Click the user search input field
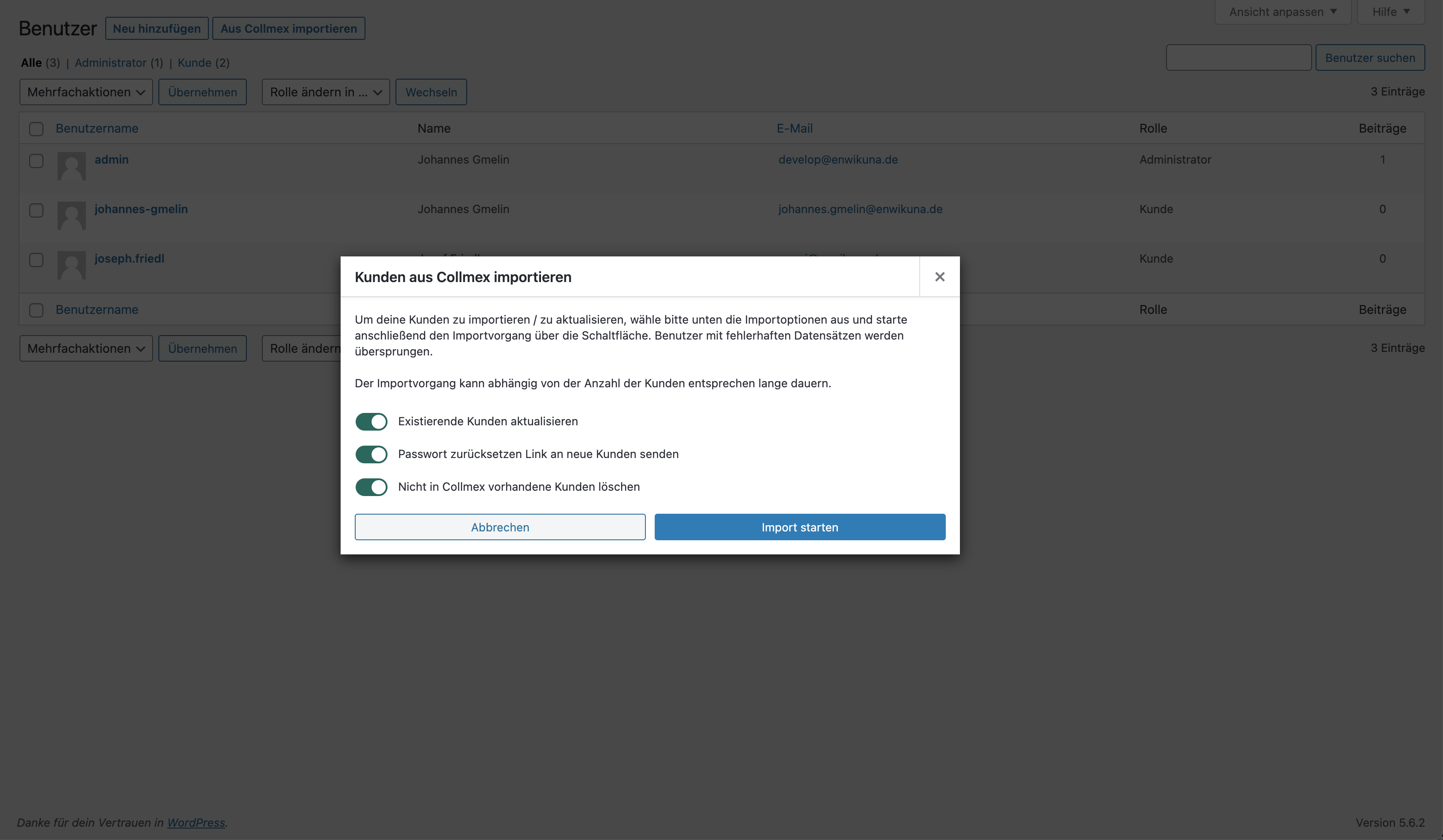Image resolution: width=1443 pixels, height=840 pixels. 1239,58
